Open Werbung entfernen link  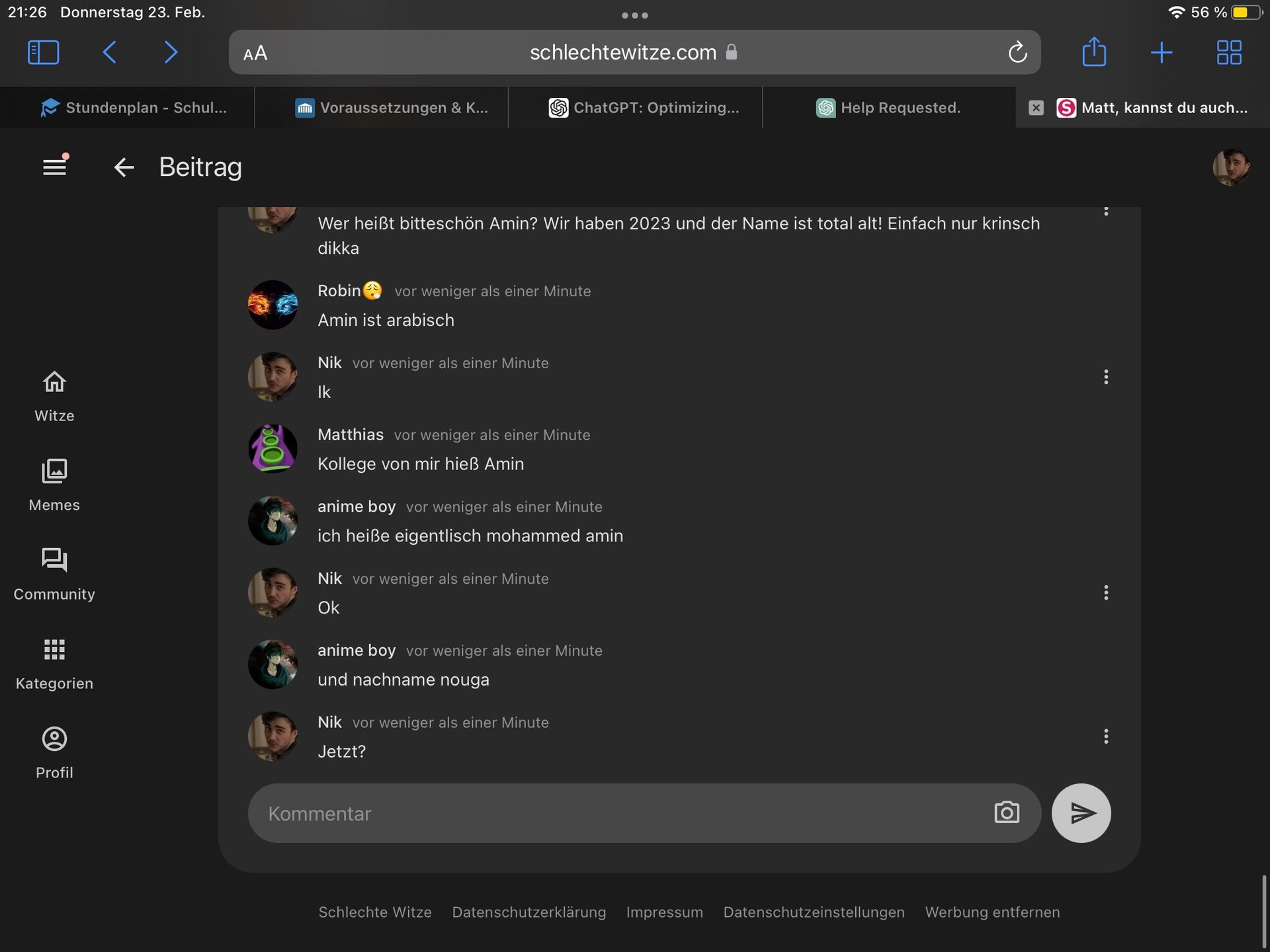click(x=992, y=912)
